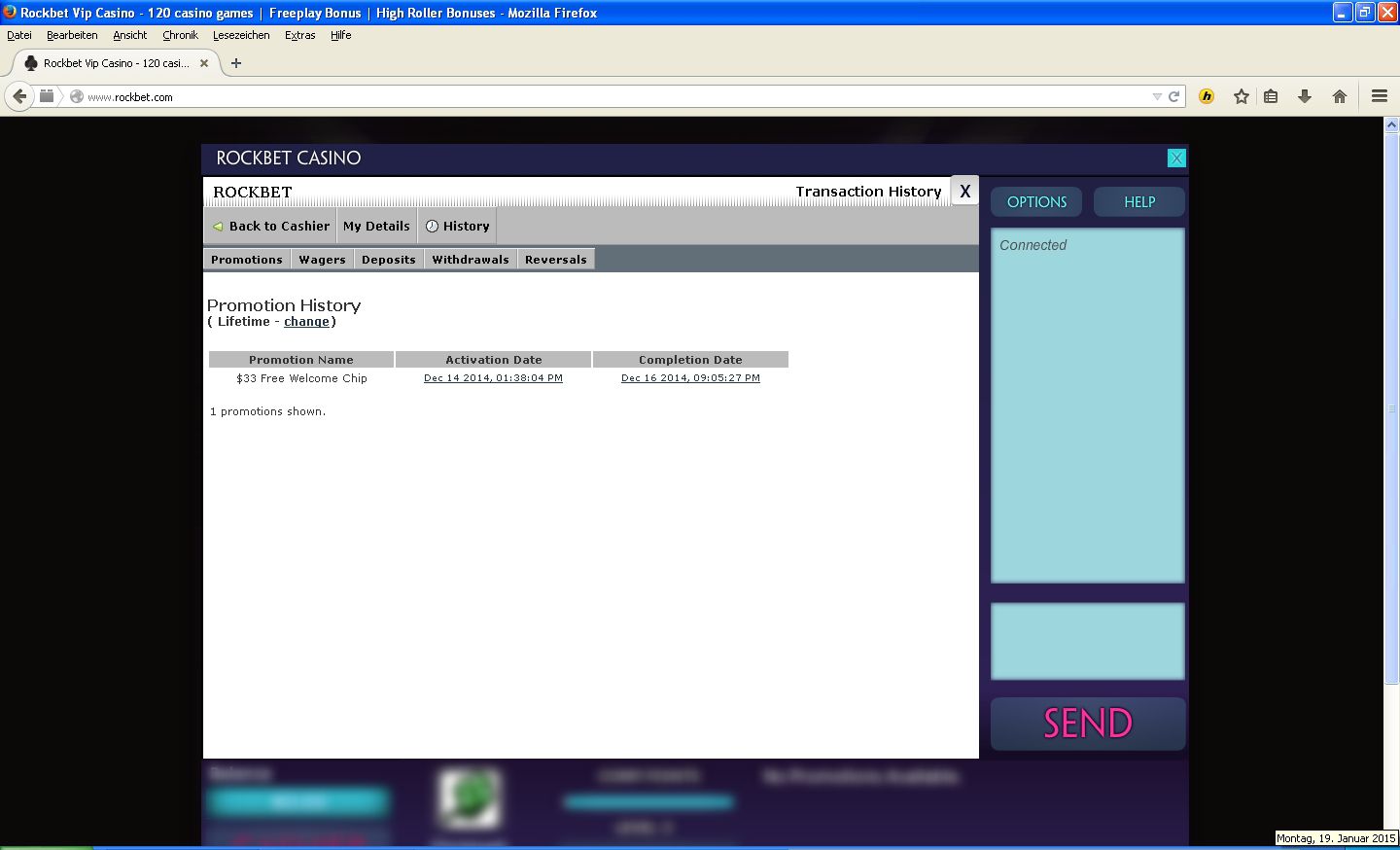Switch to the Wagers tab
1400x850 pixels.
[323, 260]
